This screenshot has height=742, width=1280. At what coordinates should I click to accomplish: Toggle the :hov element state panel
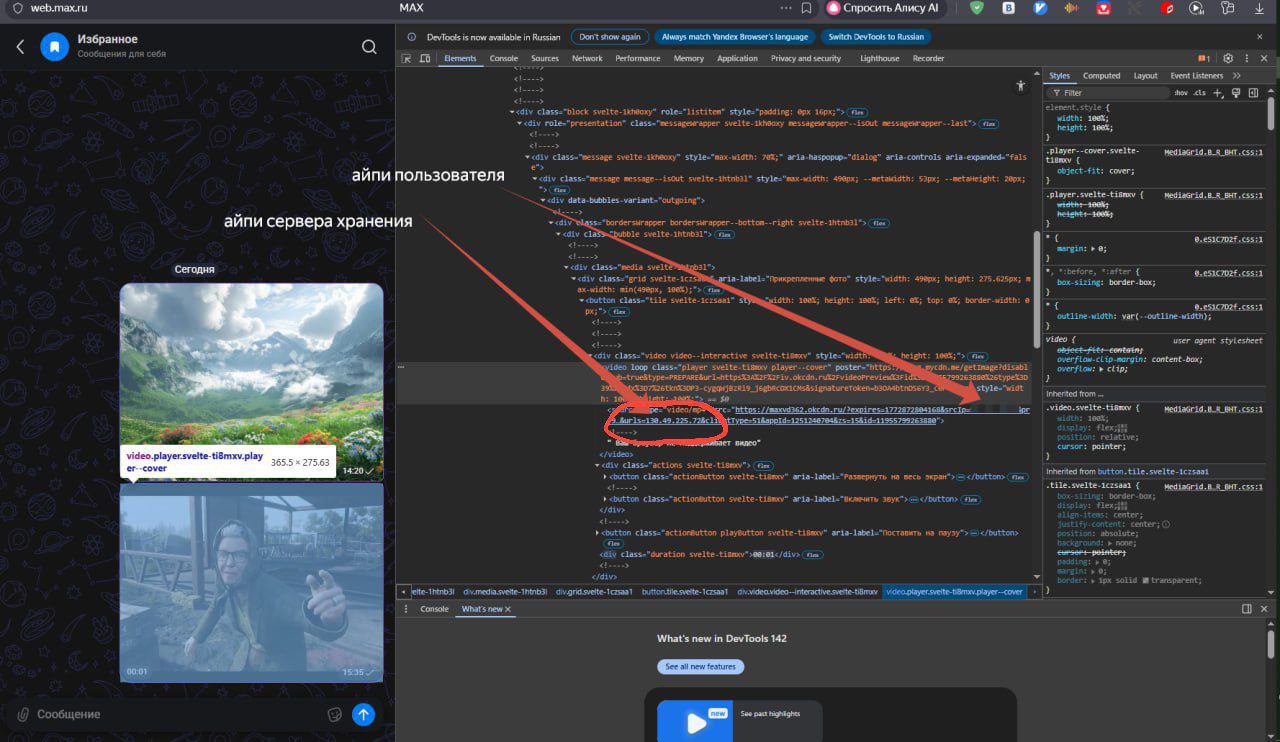tap(1180, 93)
